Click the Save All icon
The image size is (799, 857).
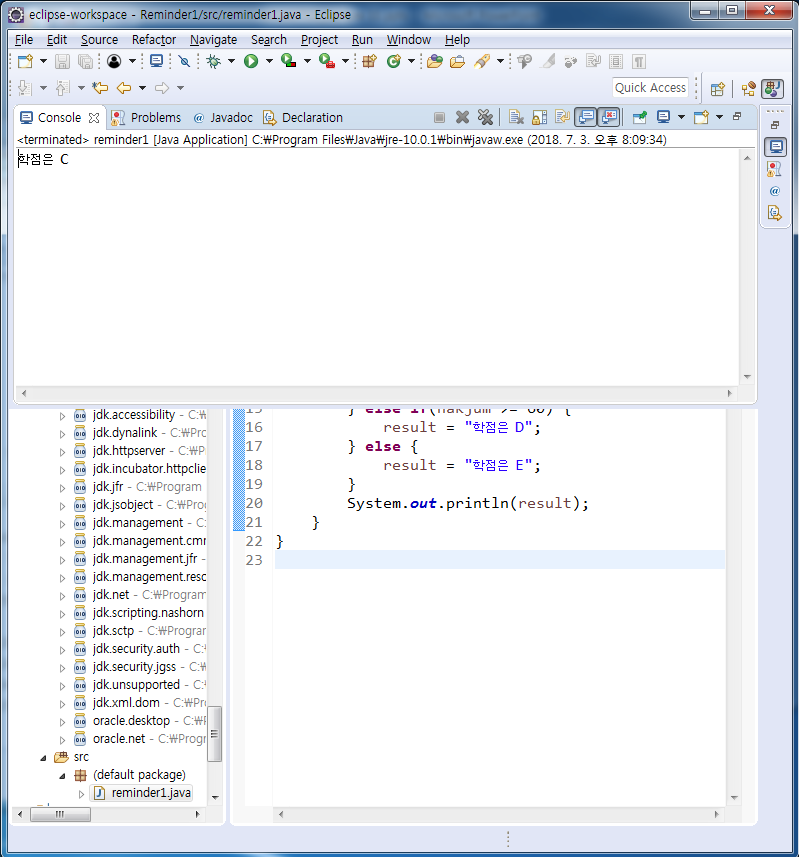[x=85, y=61]
